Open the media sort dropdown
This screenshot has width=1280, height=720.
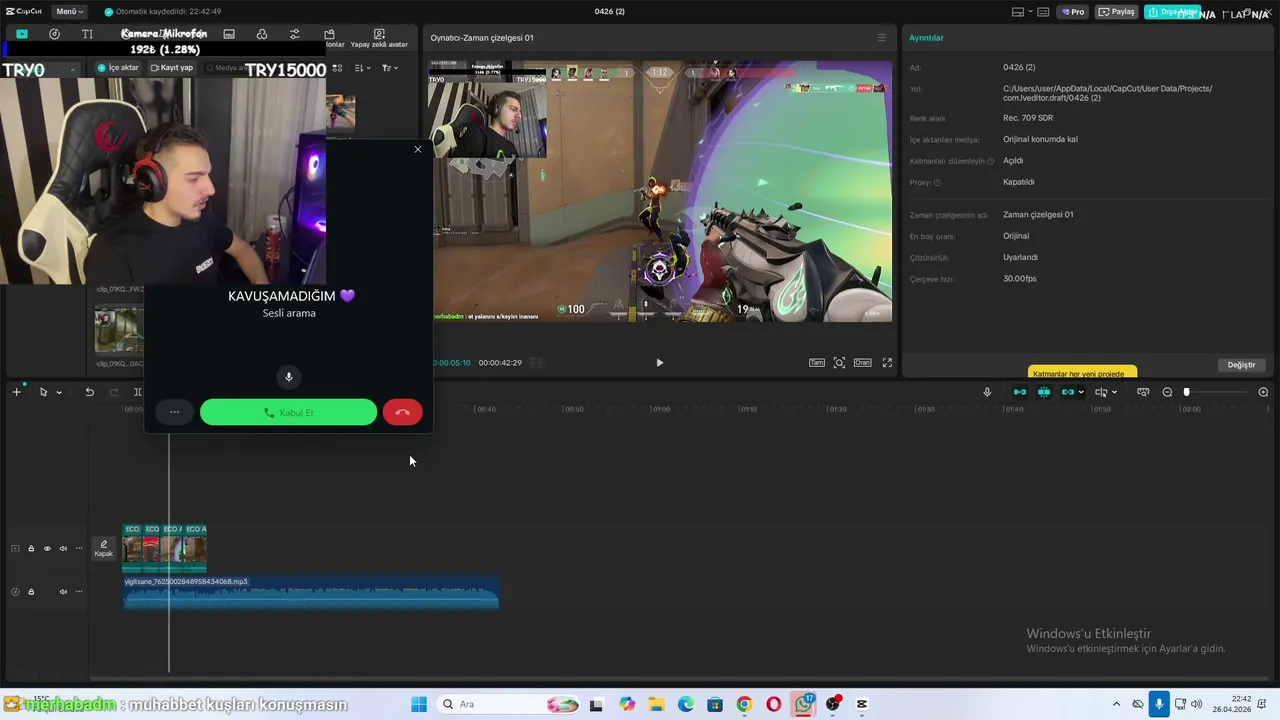[x=363, y=68]
